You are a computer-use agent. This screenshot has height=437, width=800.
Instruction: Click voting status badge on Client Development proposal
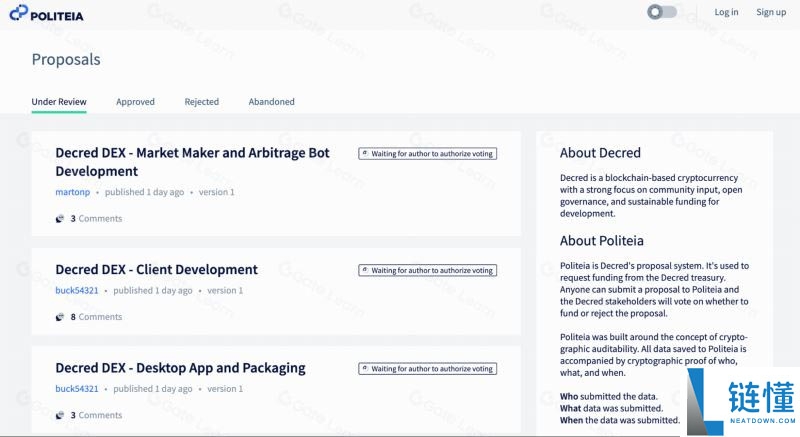point(428,270)
